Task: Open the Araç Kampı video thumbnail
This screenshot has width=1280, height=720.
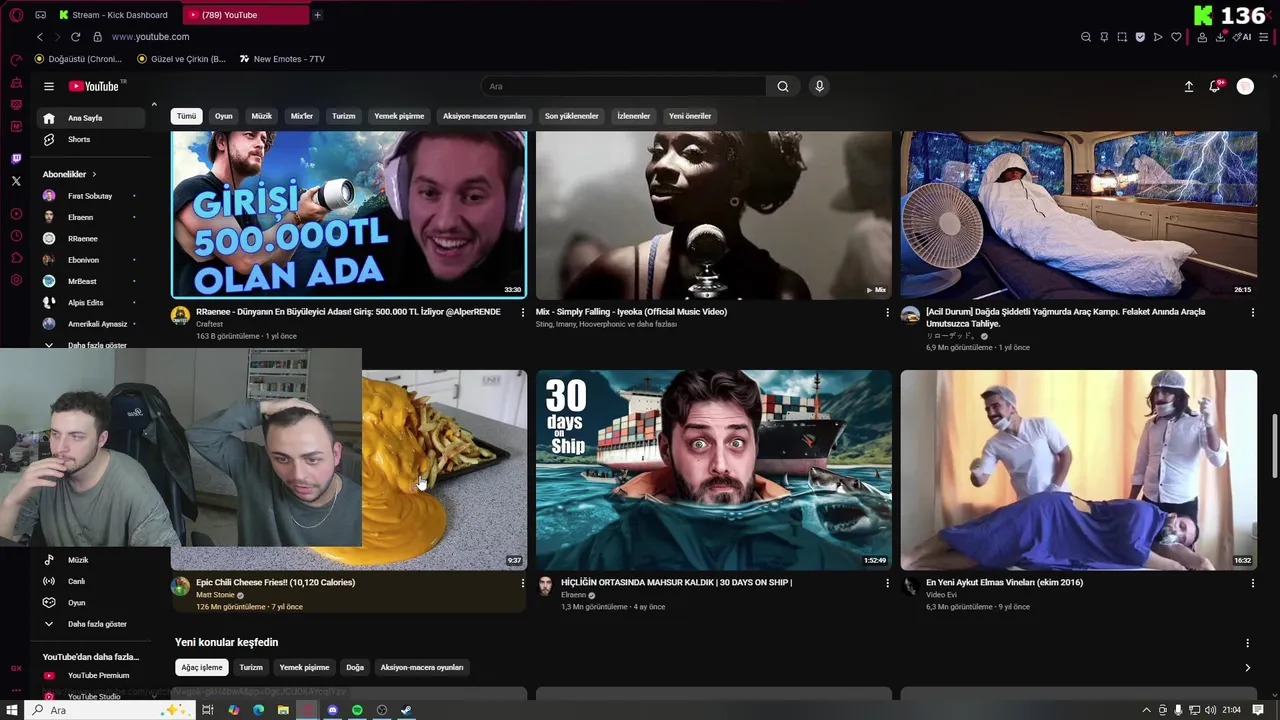Action: point(1078,215)
